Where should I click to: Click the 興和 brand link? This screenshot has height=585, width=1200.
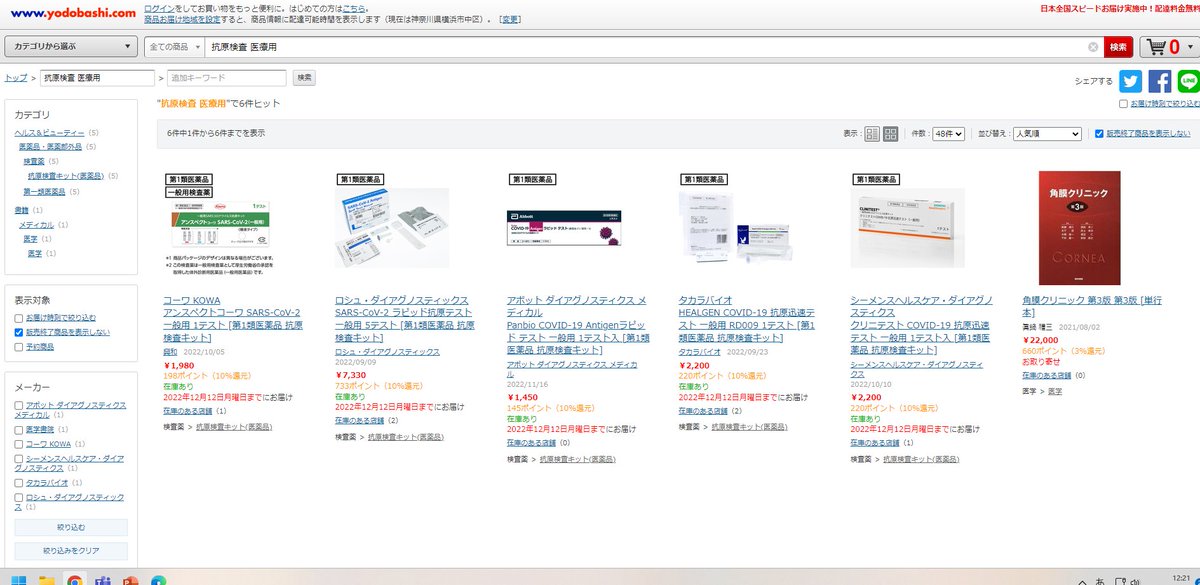pos(170,353)
